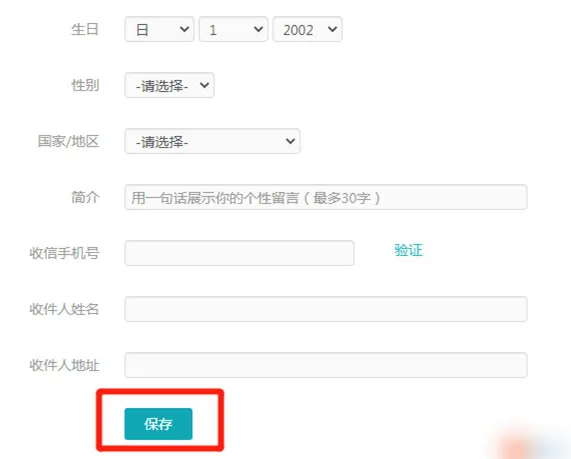Click the 性别 gender label
The image size is (571, 459).
coord(85,85)
